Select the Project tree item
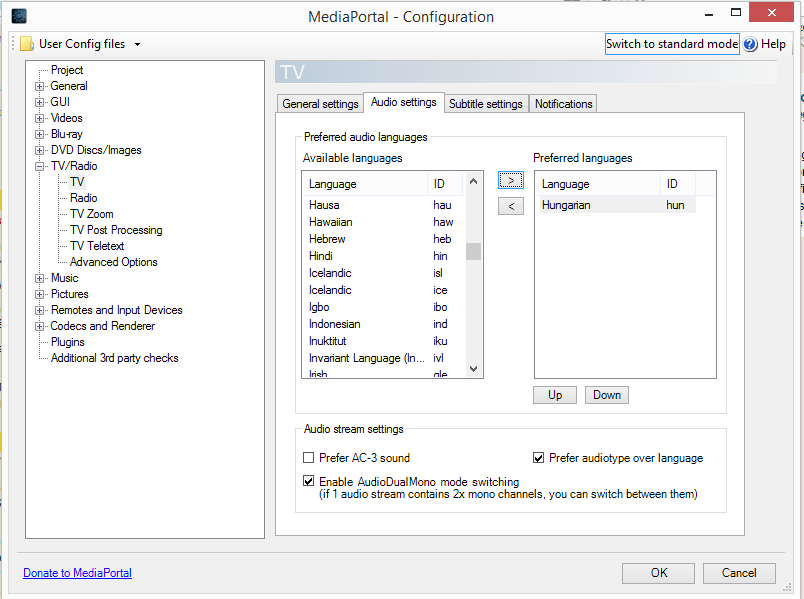This screenshot has height=599, width=804. tap(67, 70)
